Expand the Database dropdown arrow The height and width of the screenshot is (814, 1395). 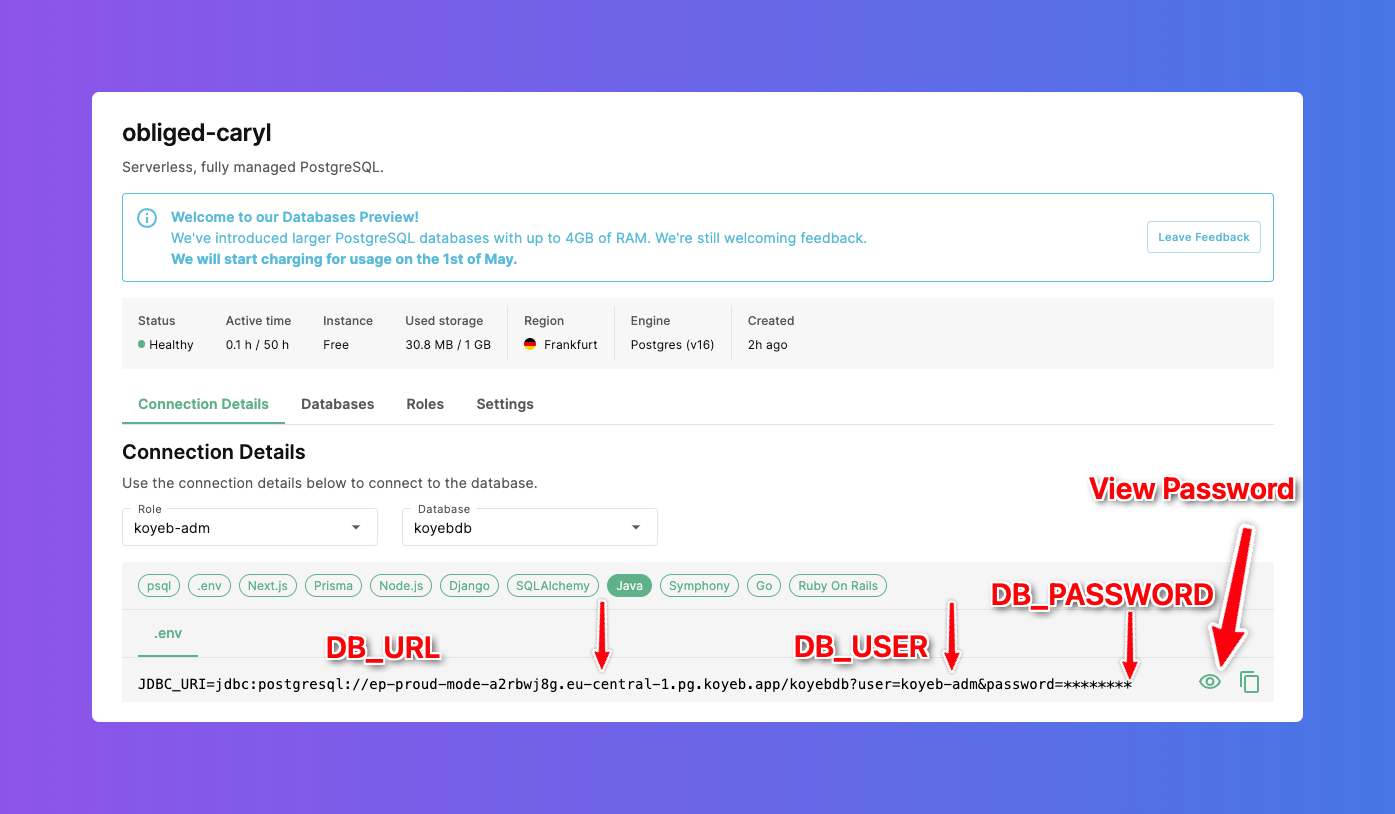point(636,528)
